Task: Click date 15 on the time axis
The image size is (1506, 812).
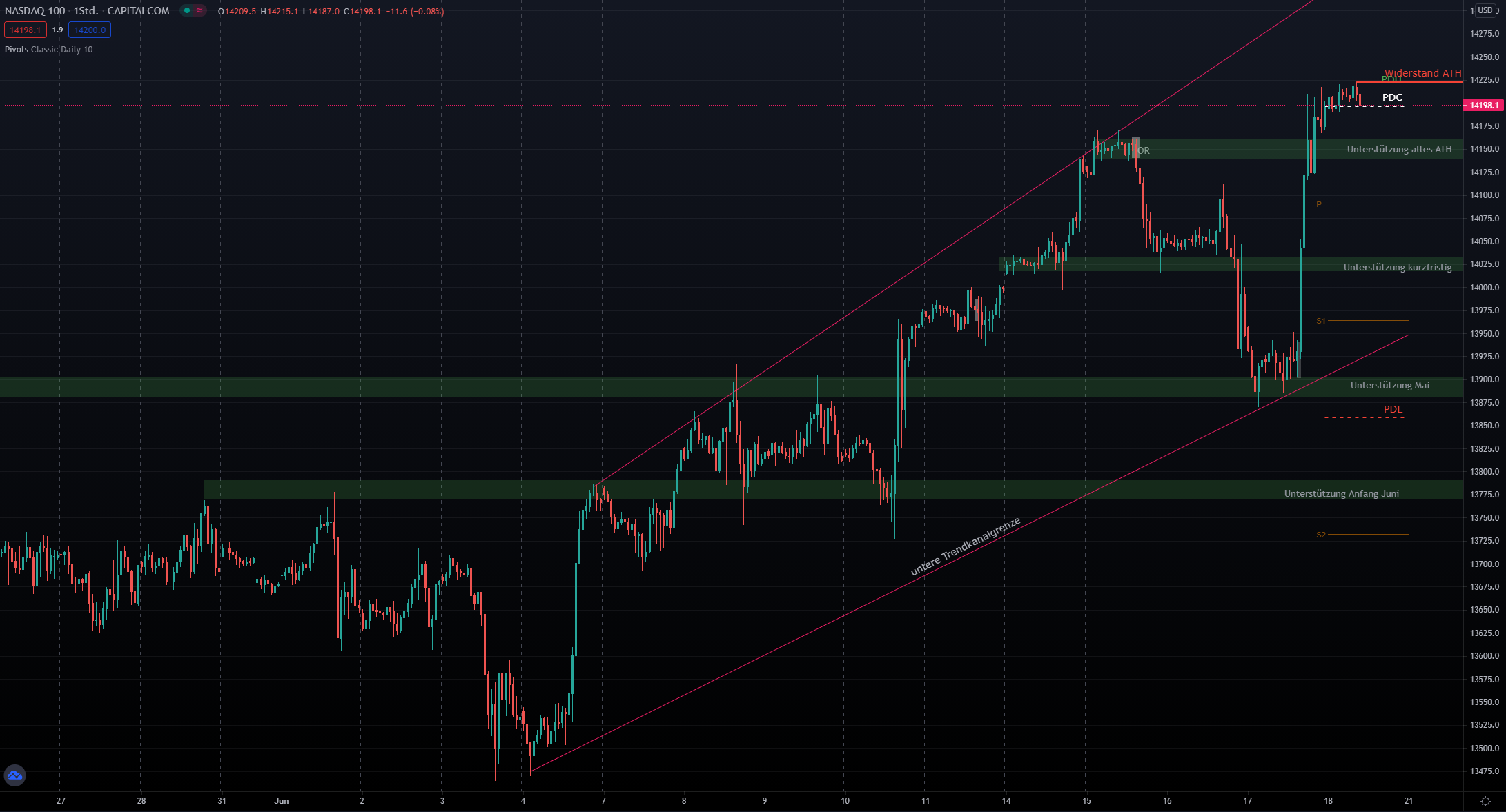Action: tap(1086, 801)
